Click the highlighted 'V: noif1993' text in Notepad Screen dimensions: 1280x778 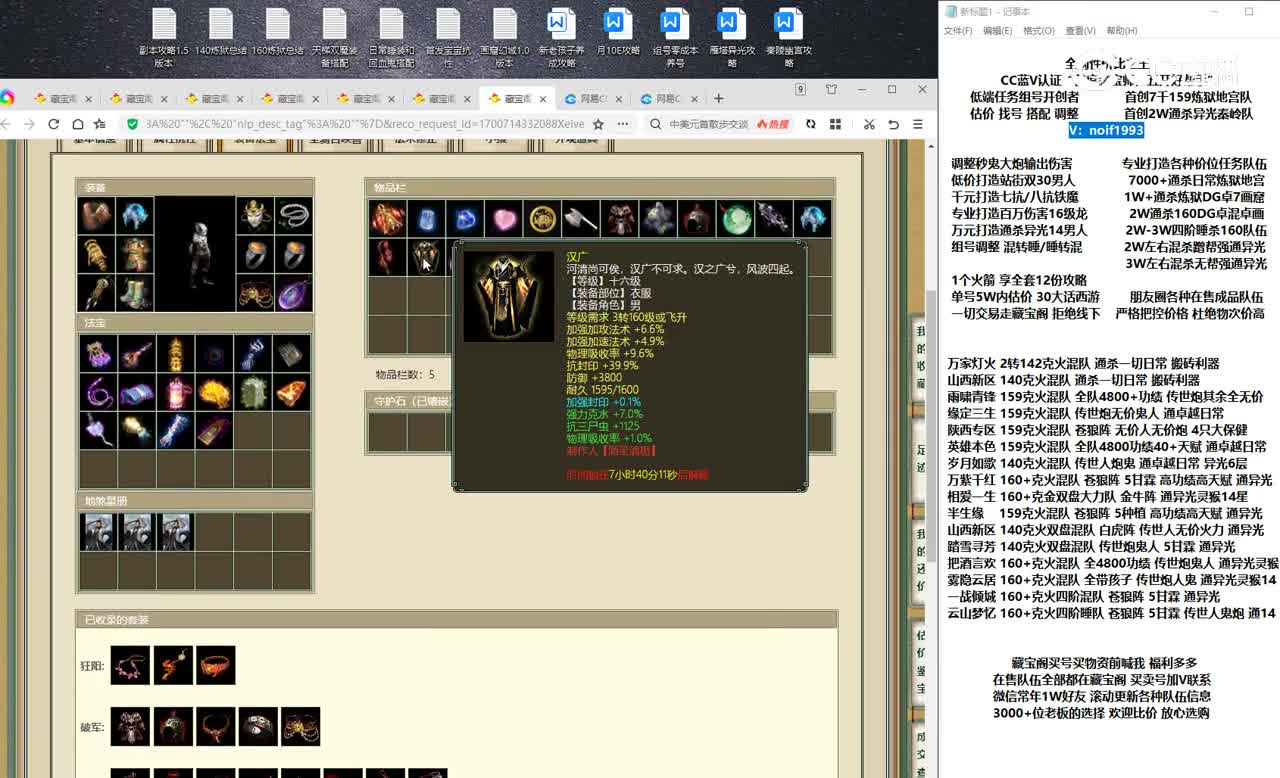(1105, 130)
